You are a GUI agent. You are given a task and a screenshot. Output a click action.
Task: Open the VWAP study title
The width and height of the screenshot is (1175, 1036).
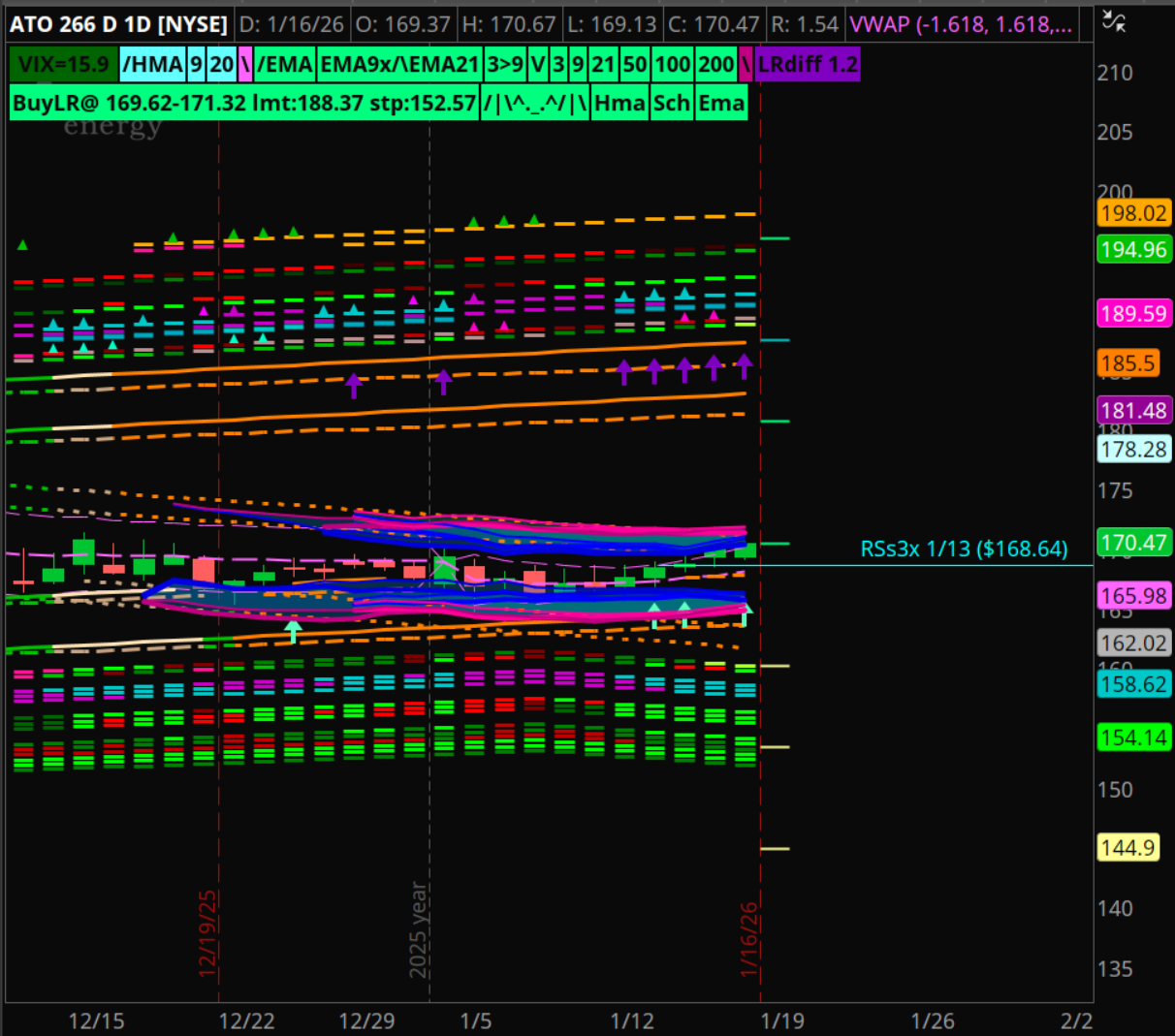[960, 24]
